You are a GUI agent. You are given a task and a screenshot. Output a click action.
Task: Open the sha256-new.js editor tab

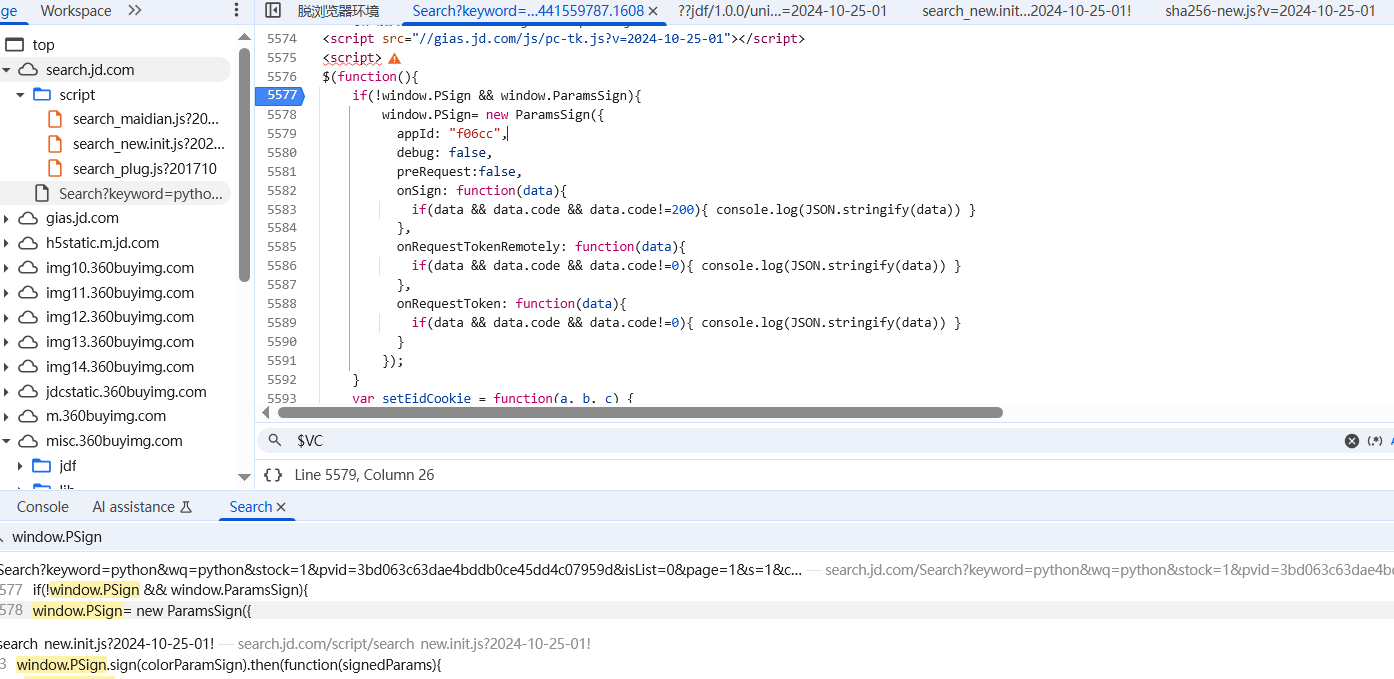pos(1270,11)
